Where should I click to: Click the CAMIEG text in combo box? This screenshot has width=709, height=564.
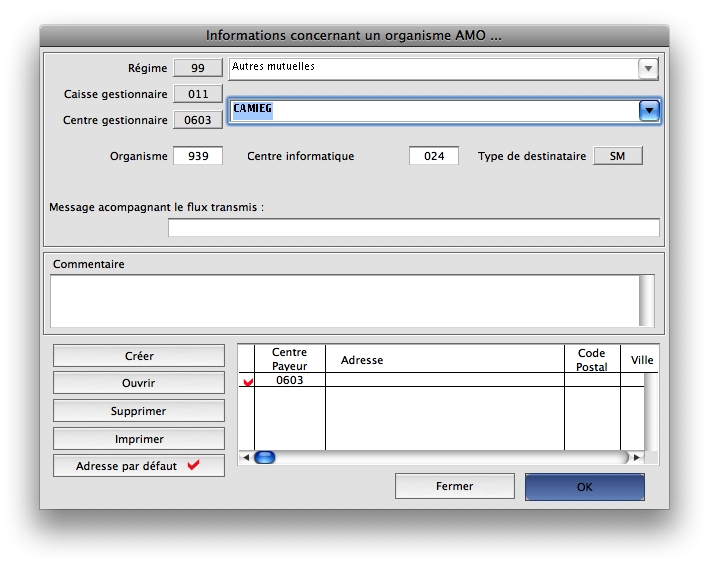[252, 109]
